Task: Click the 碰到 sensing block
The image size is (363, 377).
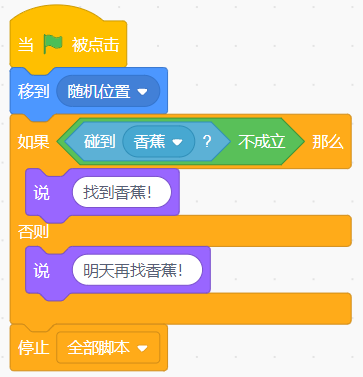Action: pos(99,142)
